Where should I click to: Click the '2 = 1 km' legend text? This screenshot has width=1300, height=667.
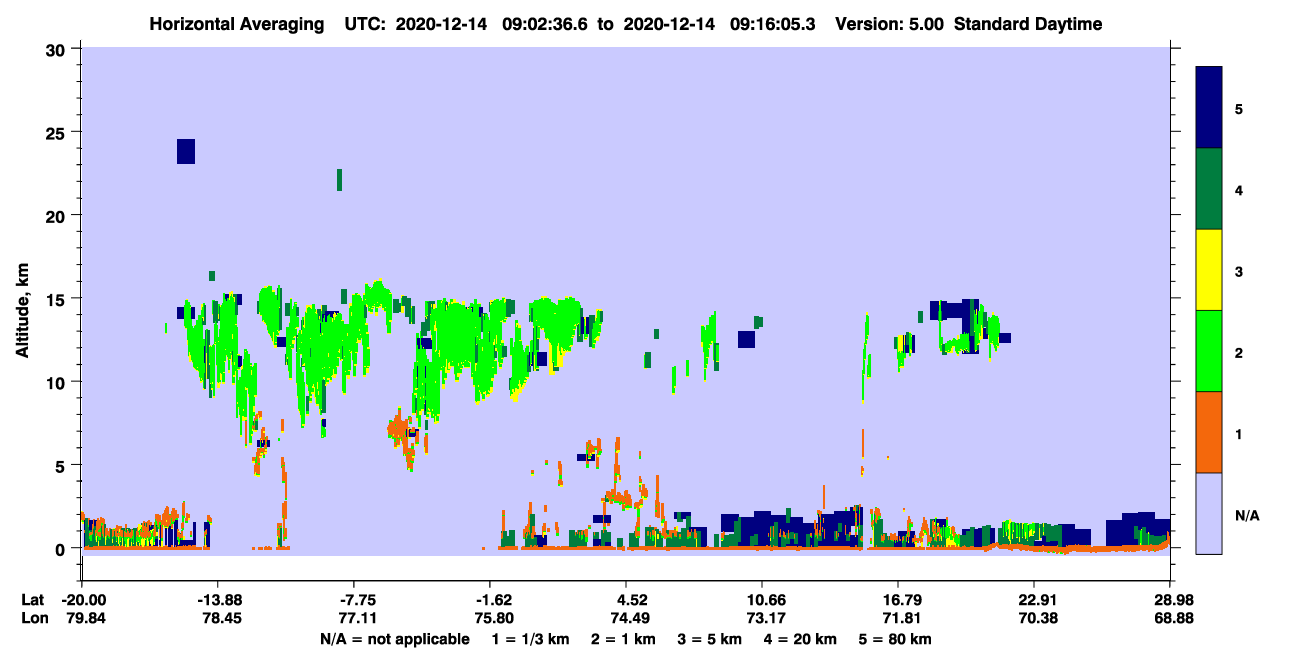tap(623, 639)
